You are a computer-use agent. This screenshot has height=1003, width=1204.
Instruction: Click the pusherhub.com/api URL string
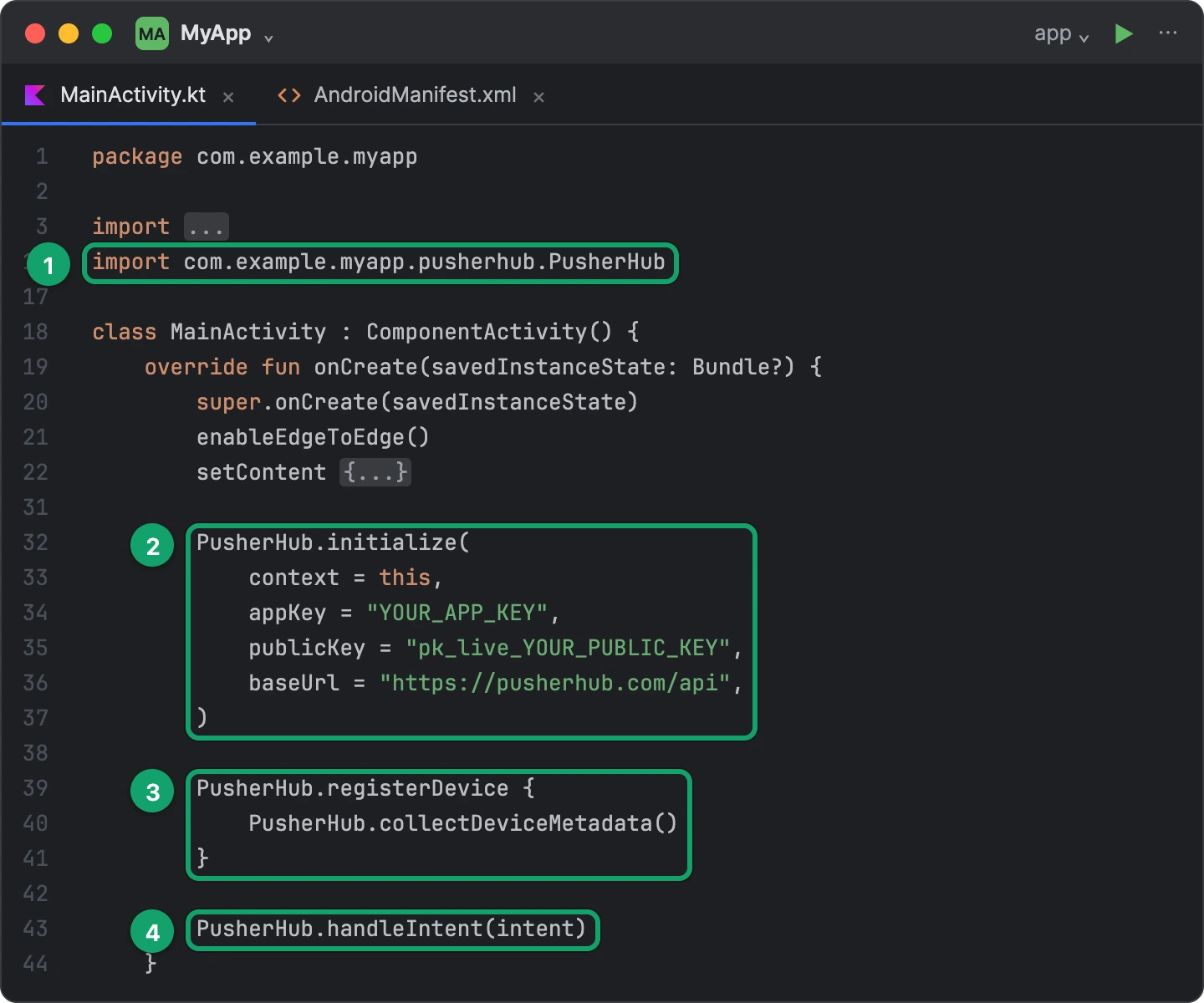tap(555, 683)
